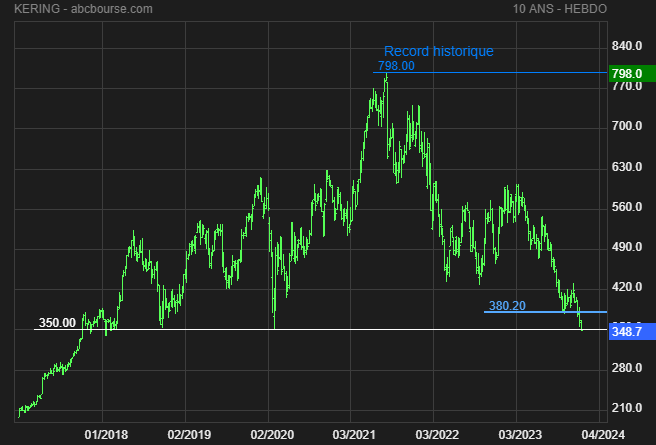Viewport: 656px width, 445px height.
Task: Click the 02/2020 date axis label
Action: tap(272, 435)
